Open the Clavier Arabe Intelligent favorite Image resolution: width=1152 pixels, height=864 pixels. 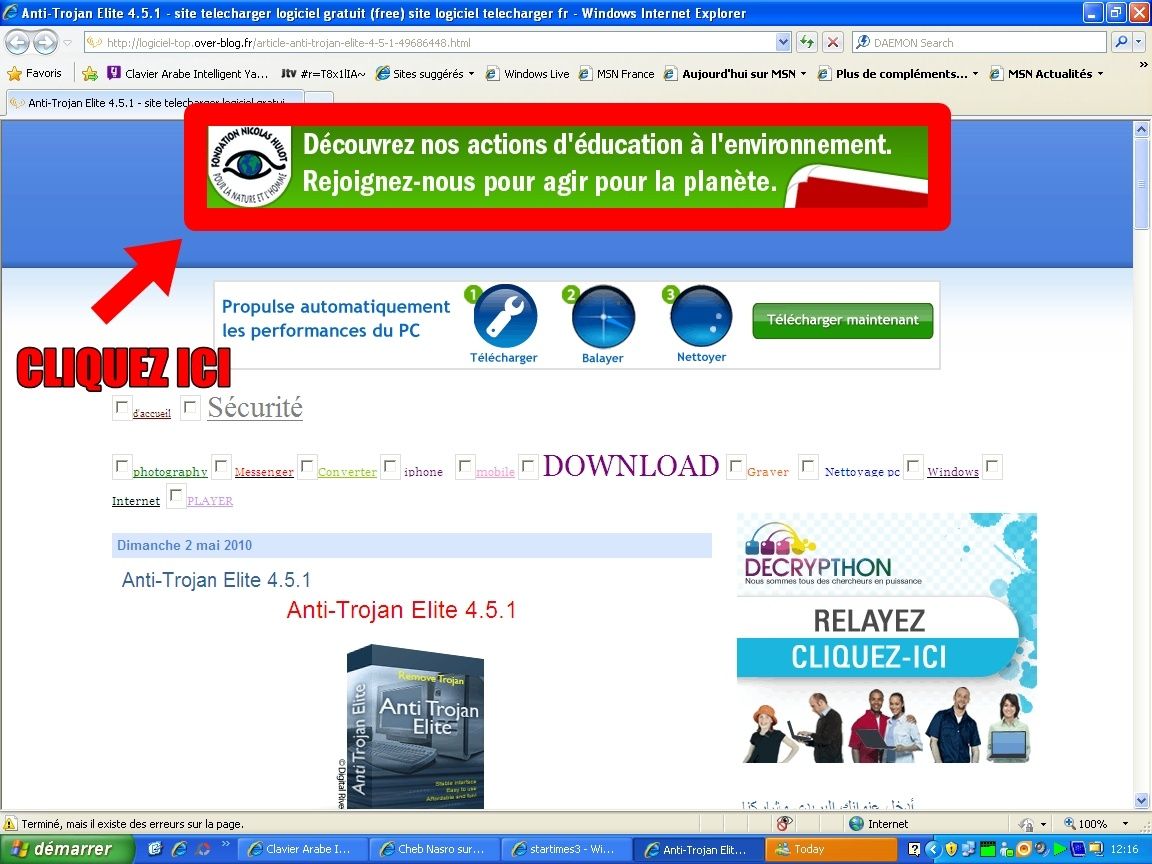pyautogui.click(x=187, y=73)
